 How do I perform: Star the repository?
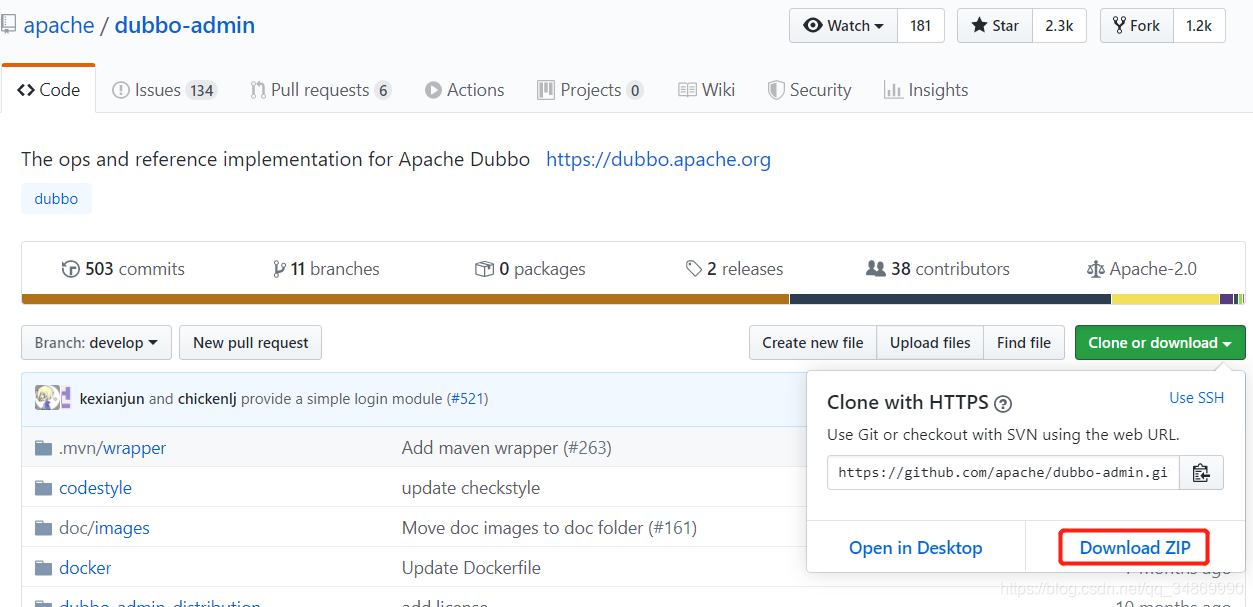point(995,26)
